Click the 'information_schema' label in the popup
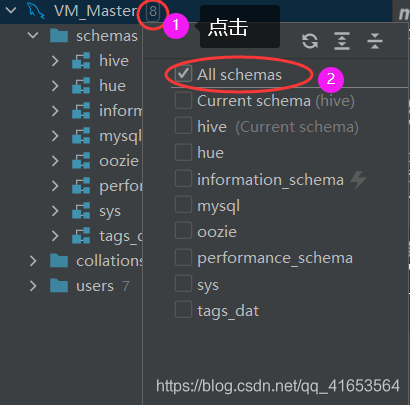Screen dimensions: 410x405 [x=270, y=180]
